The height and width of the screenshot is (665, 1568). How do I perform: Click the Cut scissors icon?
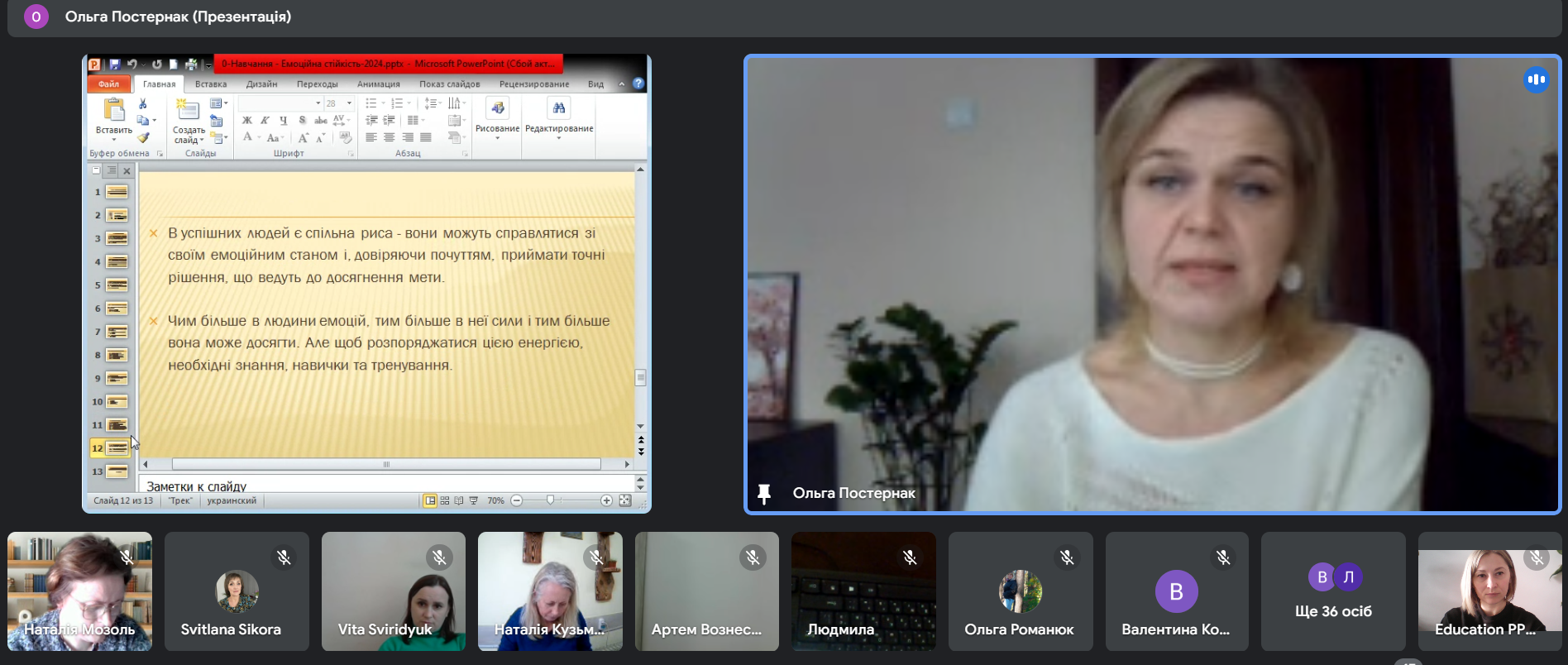pos(143,104)
